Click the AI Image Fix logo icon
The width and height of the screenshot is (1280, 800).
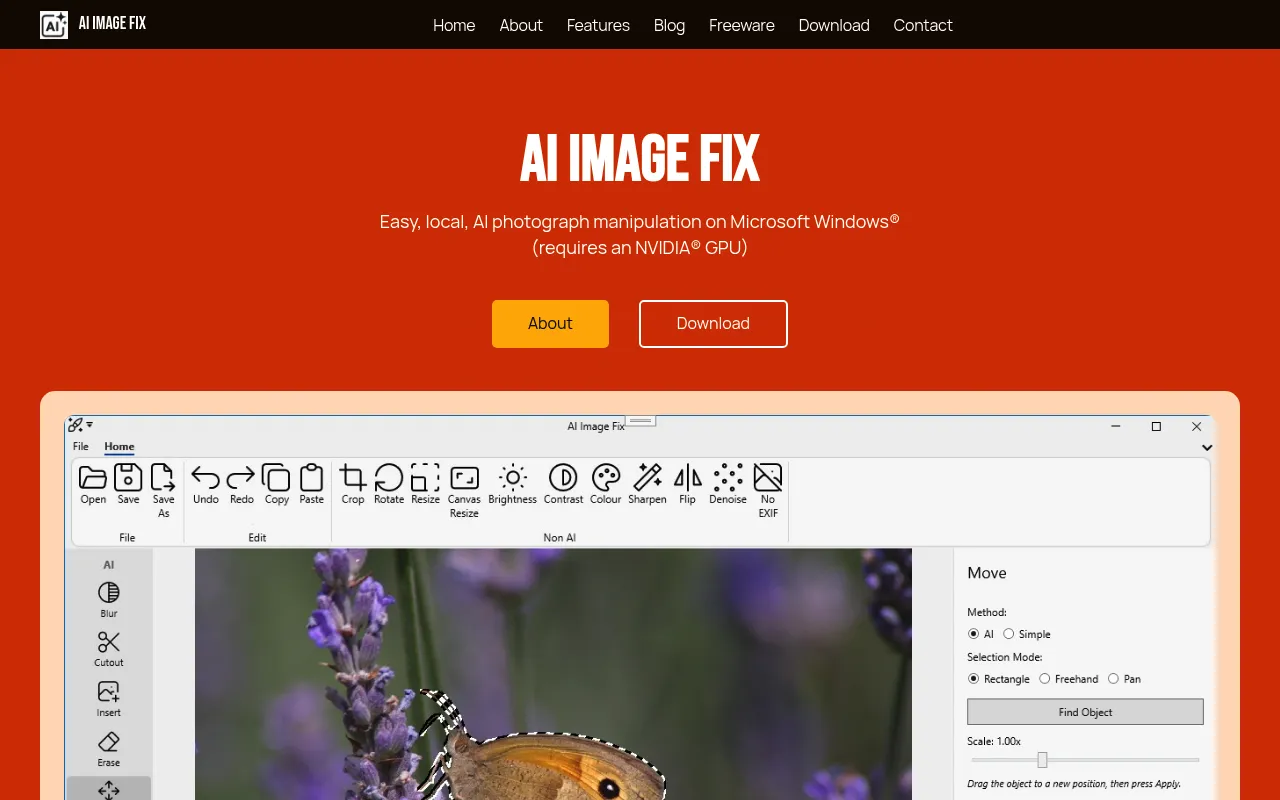pyautogui.click(x=54, y=24)
